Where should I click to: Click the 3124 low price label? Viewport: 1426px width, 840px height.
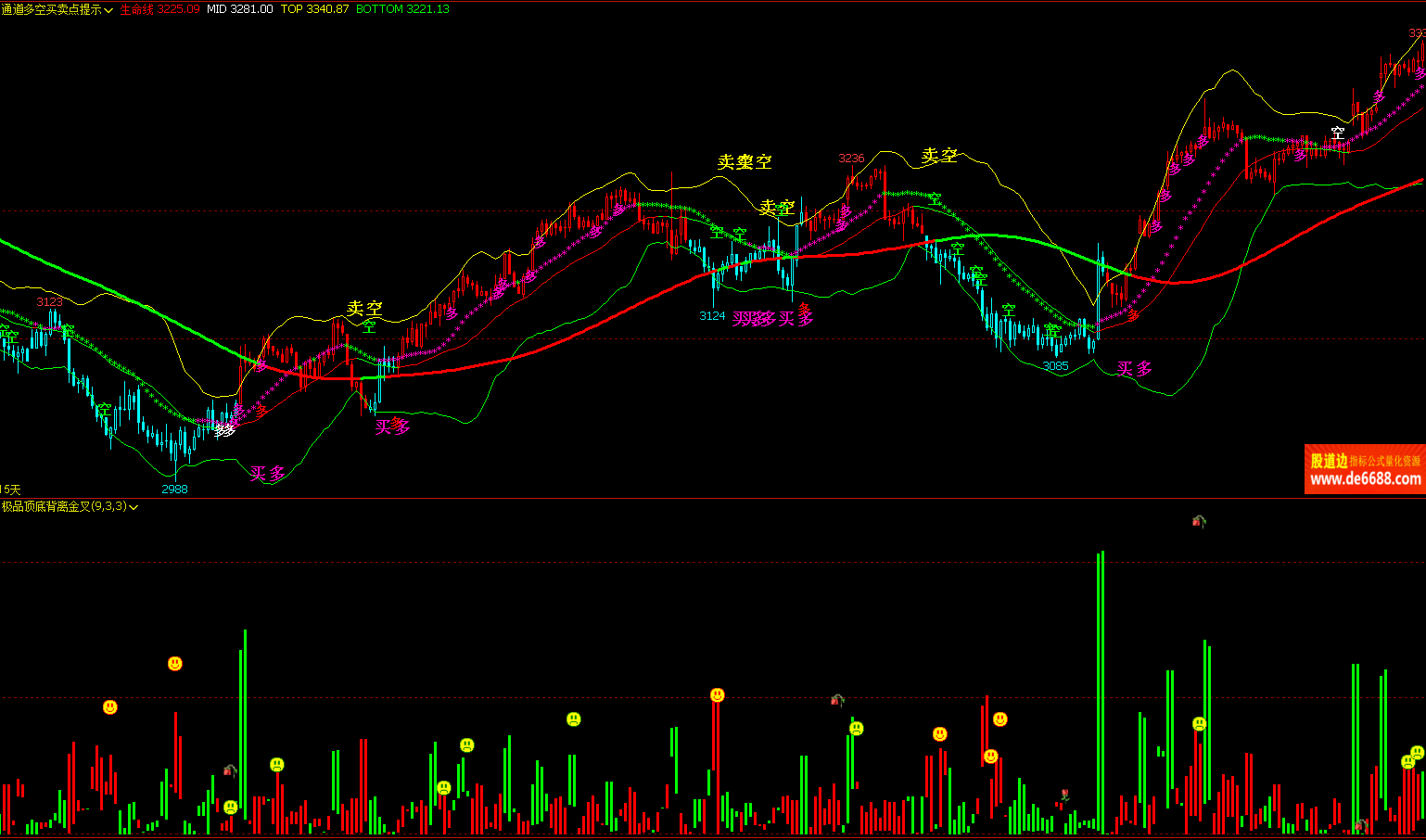coord(712,316)
